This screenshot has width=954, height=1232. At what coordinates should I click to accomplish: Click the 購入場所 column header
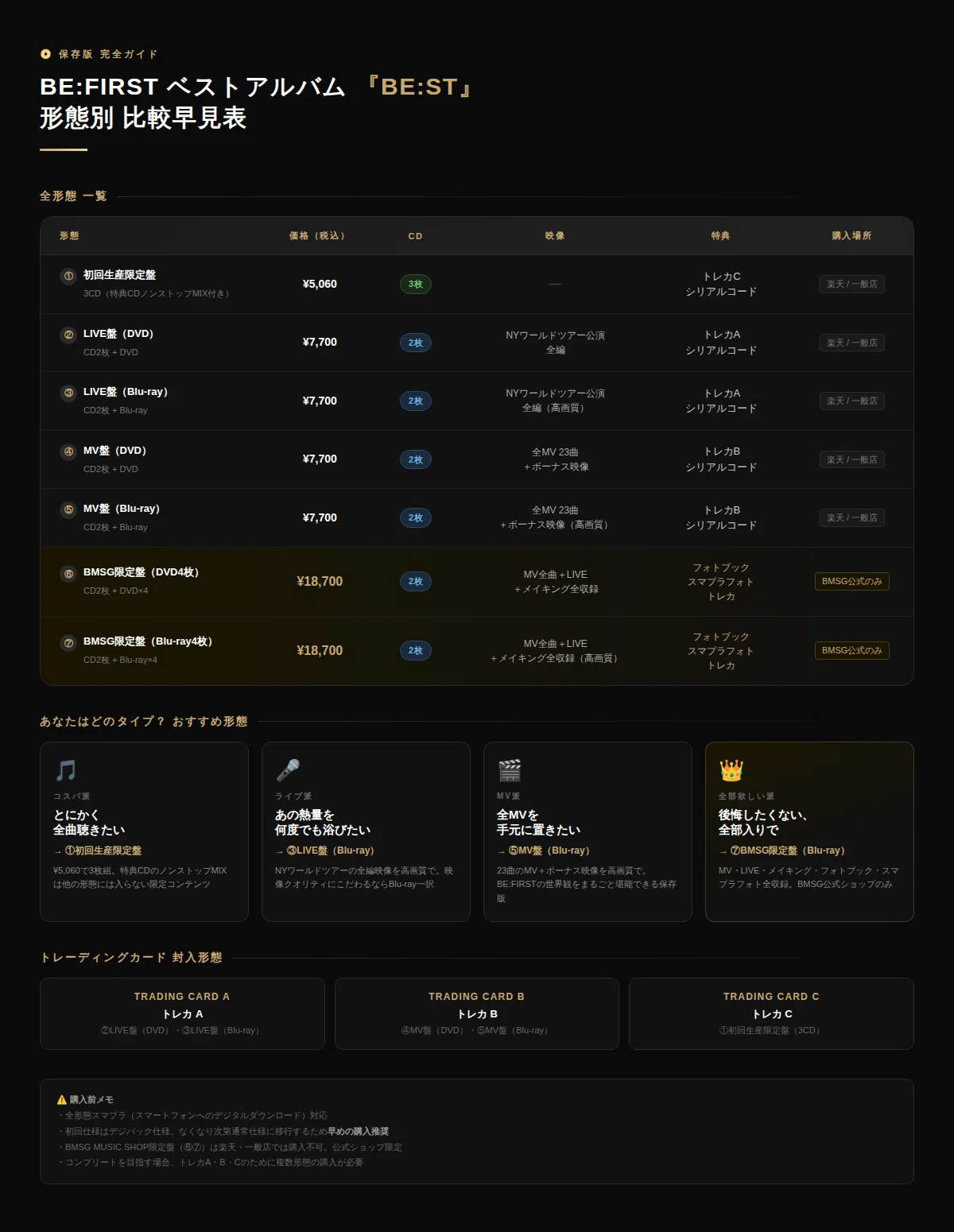tap(851, 236)
